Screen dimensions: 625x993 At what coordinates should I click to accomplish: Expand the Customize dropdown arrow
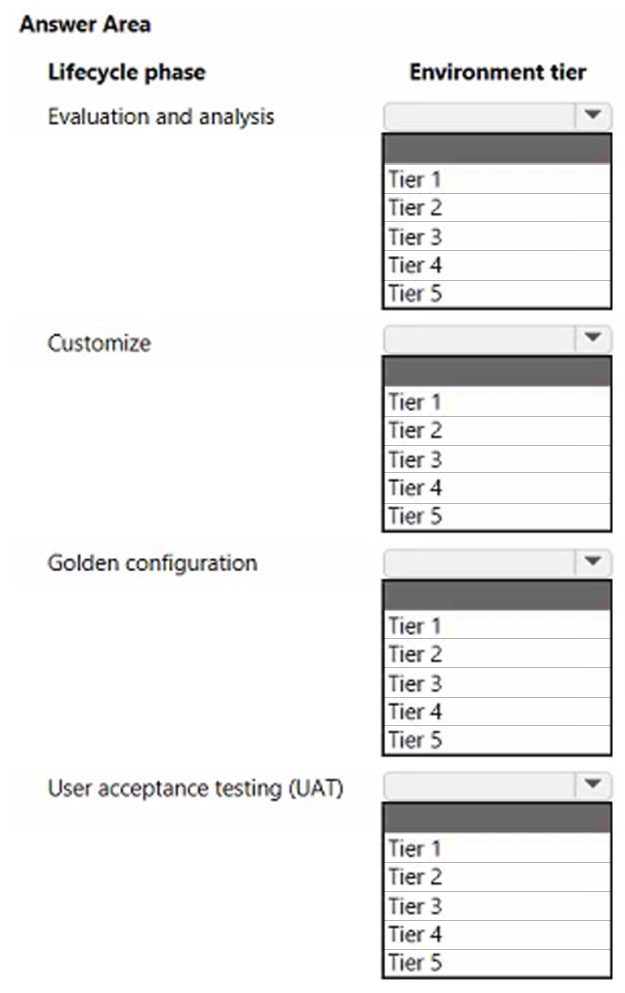click(x=593, y=338)
